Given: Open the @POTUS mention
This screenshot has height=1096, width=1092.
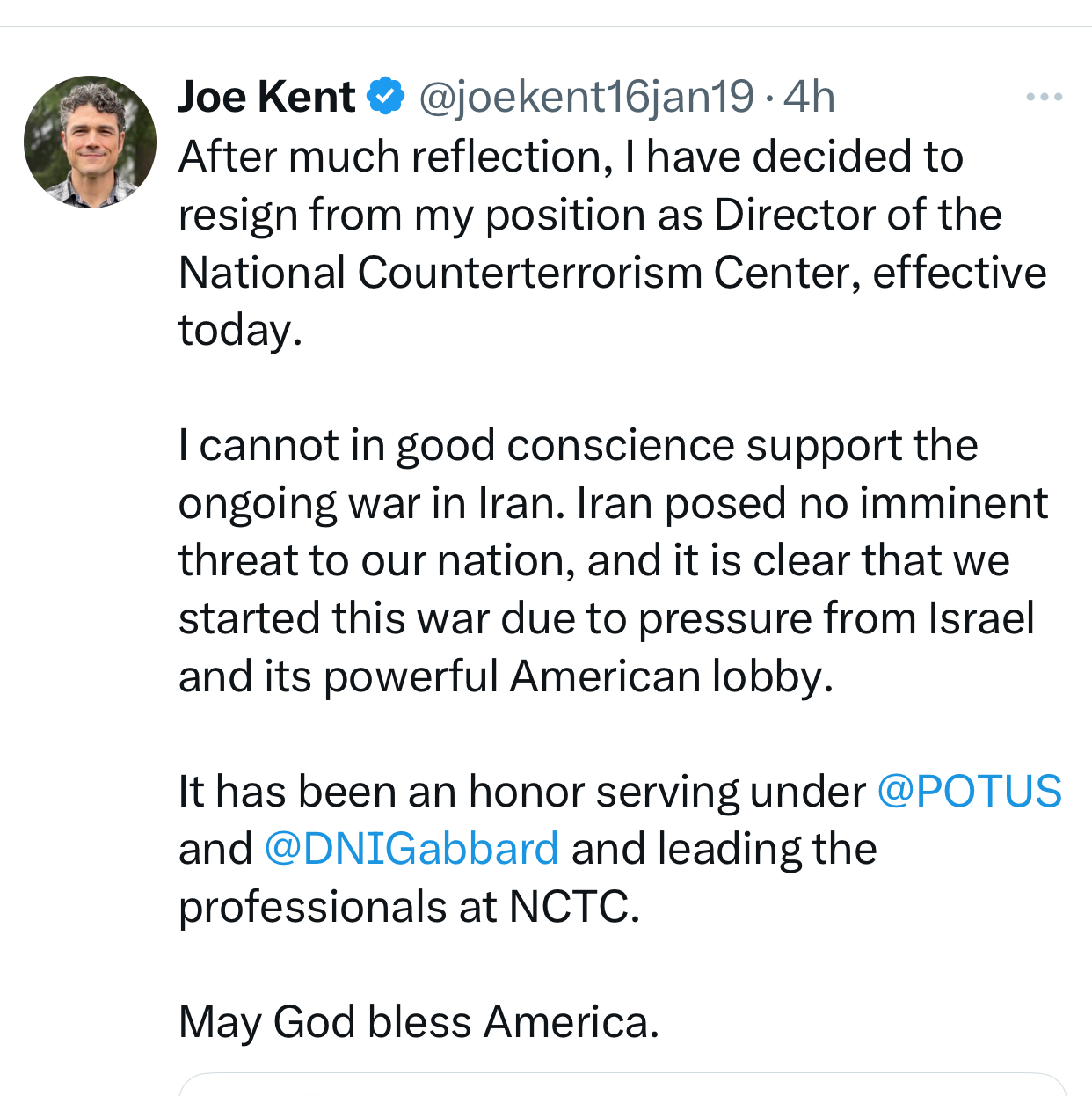Looking at the screenshot, I should click(x=969, y=791).
